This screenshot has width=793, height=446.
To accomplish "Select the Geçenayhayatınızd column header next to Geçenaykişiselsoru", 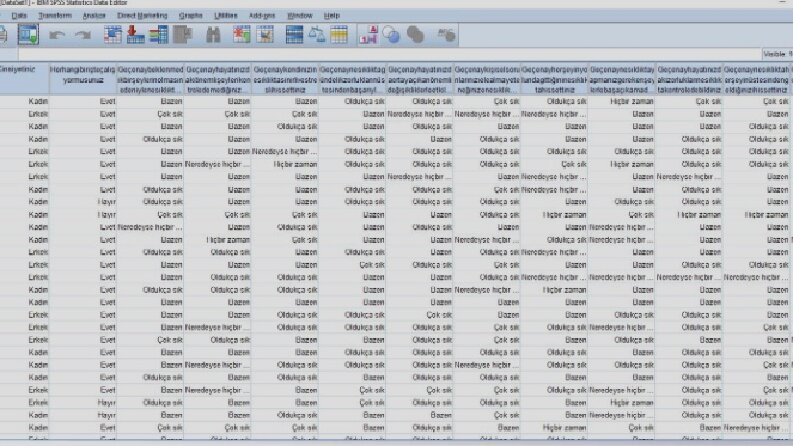I will click(x=420, y=79).
